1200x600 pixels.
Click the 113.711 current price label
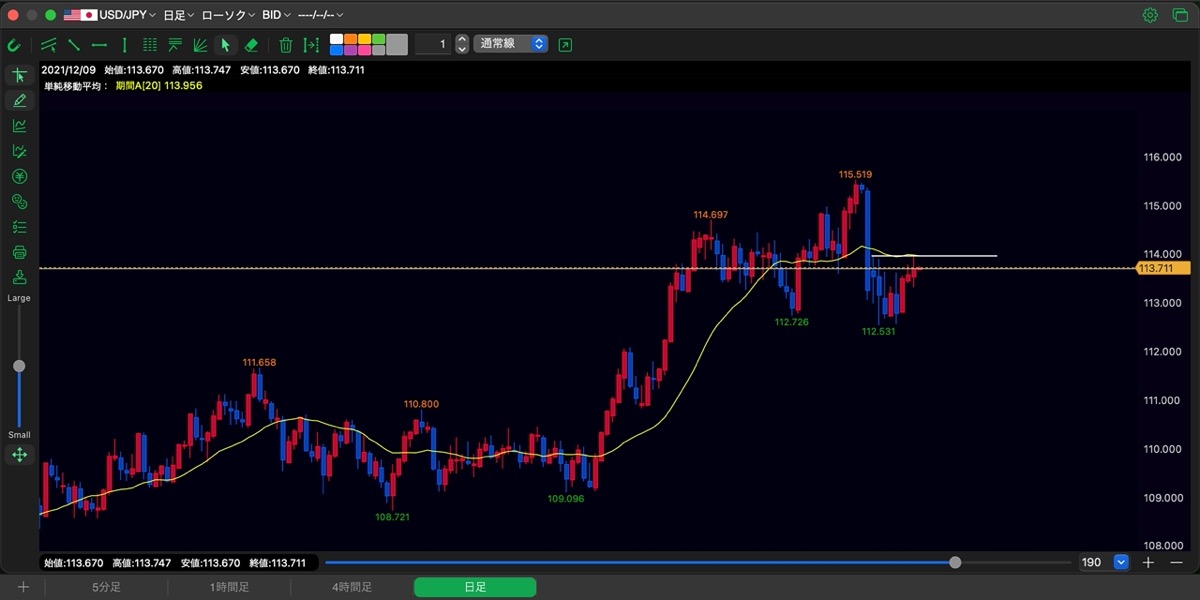1162,268
